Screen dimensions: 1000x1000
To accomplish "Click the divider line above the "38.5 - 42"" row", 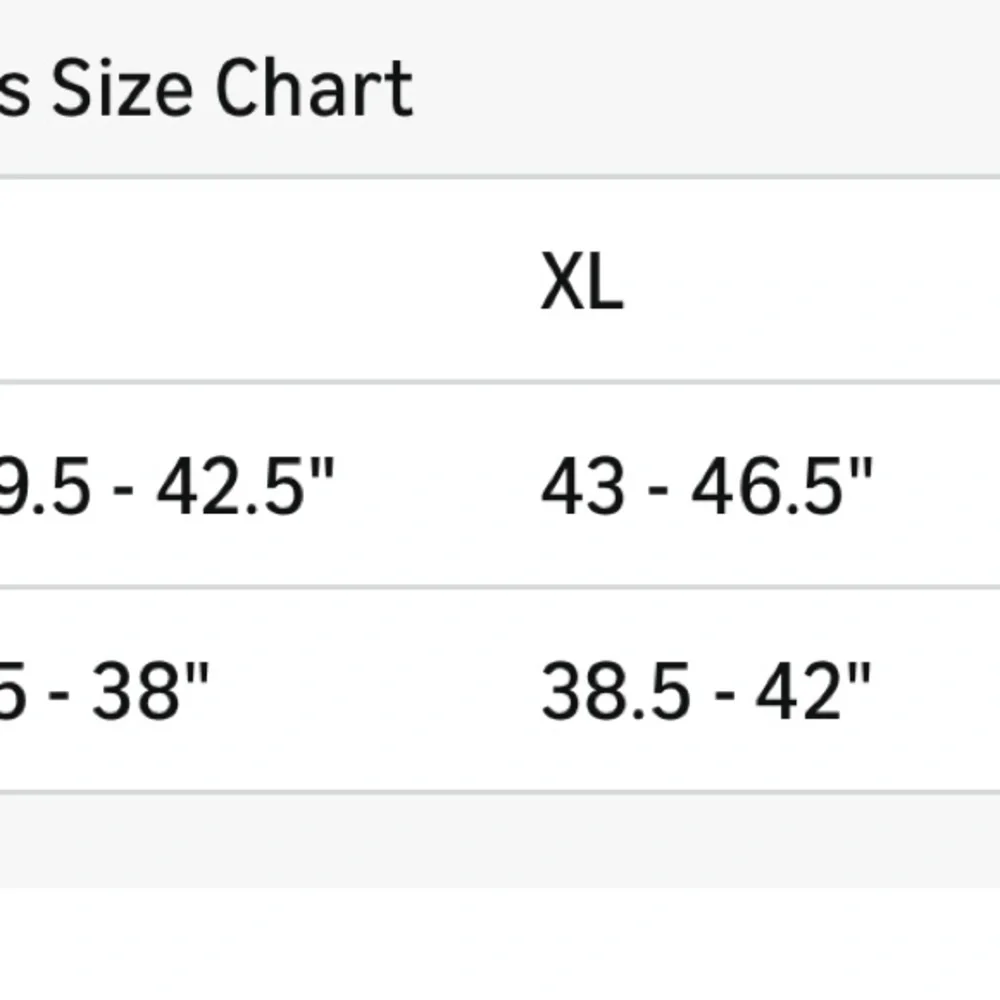I will click(500, 587).
